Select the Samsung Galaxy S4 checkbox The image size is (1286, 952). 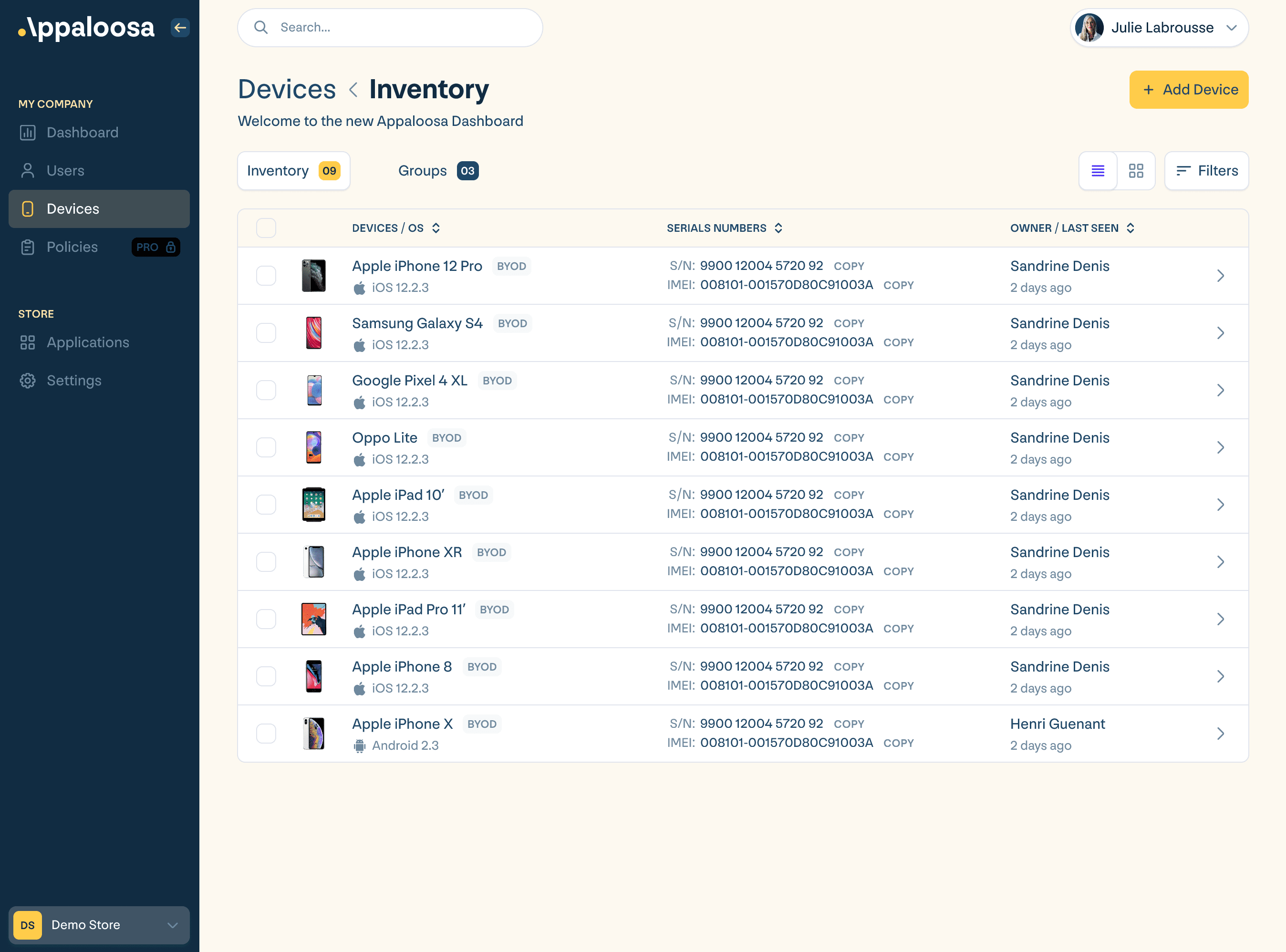pyautogui.click(x=266, y=332)
